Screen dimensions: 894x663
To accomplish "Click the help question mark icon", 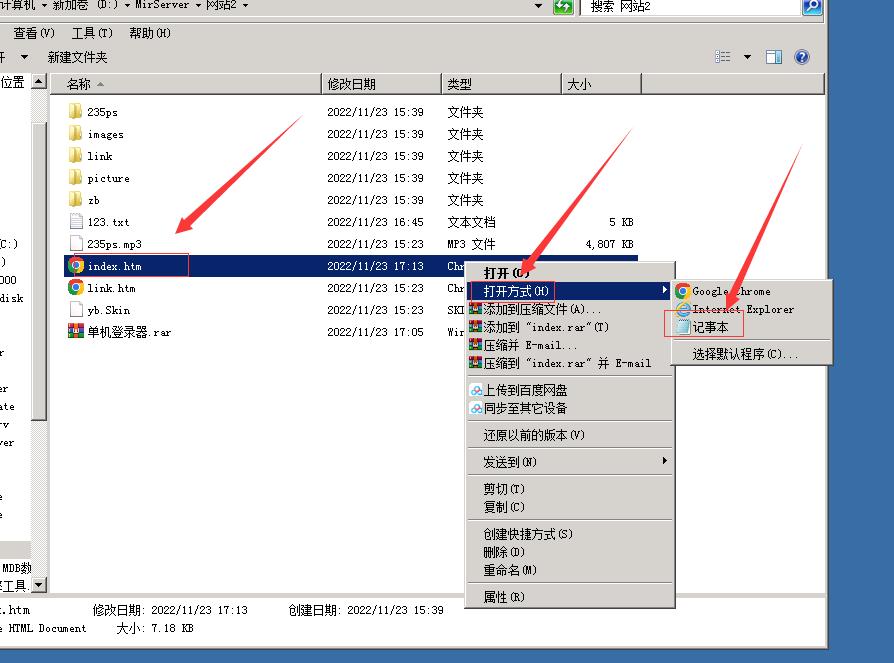I will 802,56.
